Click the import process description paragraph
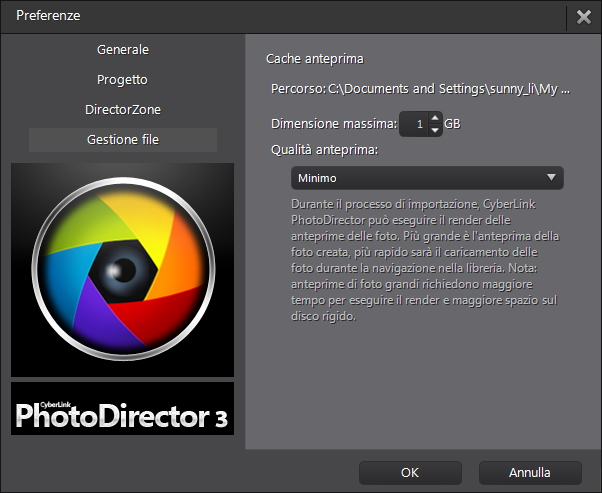The width and height of the screenshot is (602, 493). pyautogui.click(x=425, y=260)
